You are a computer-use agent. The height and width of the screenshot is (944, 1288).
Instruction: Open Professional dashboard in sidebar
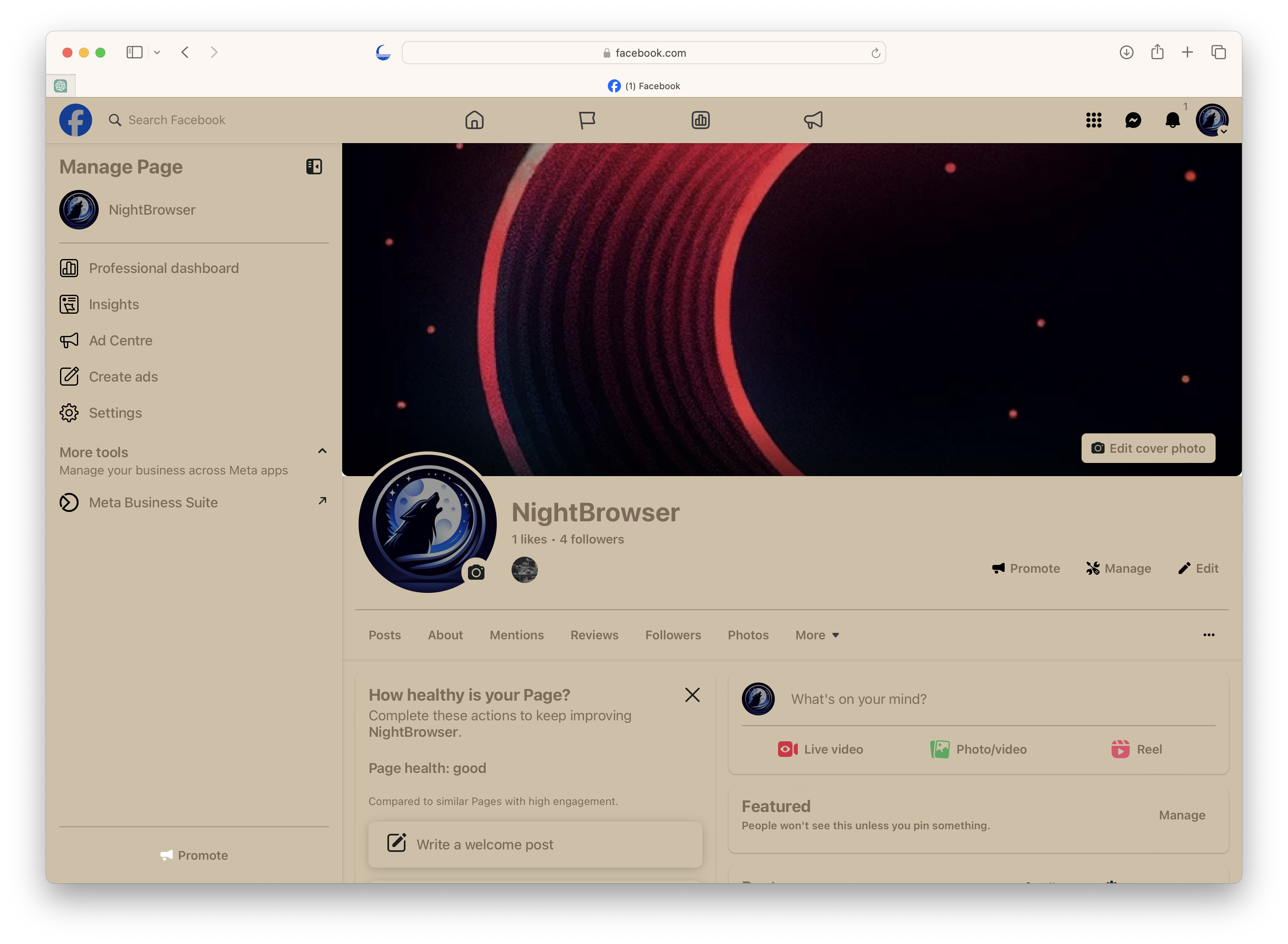point(194,268)
